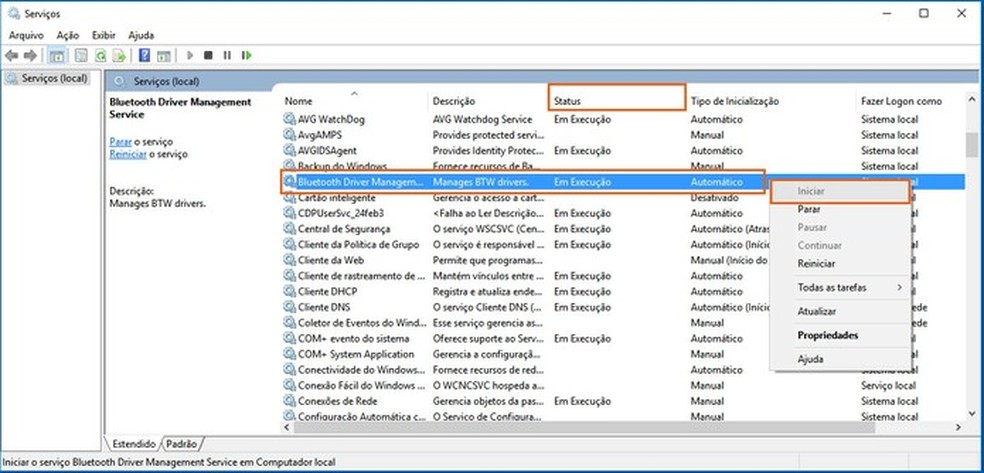This screenshot has height=473, width=984.
Task: Open Help with the blue question-mark icon
Action: click(144, 55)
